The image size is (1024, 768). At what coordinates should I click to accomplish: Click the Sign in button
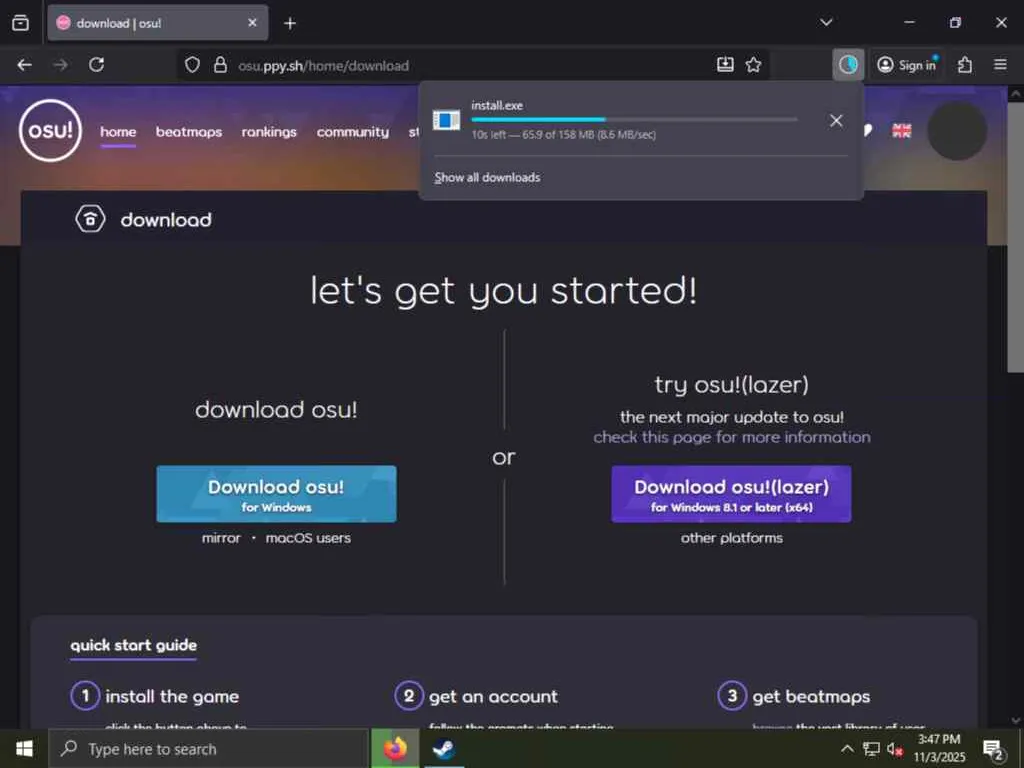pos(908,65)
